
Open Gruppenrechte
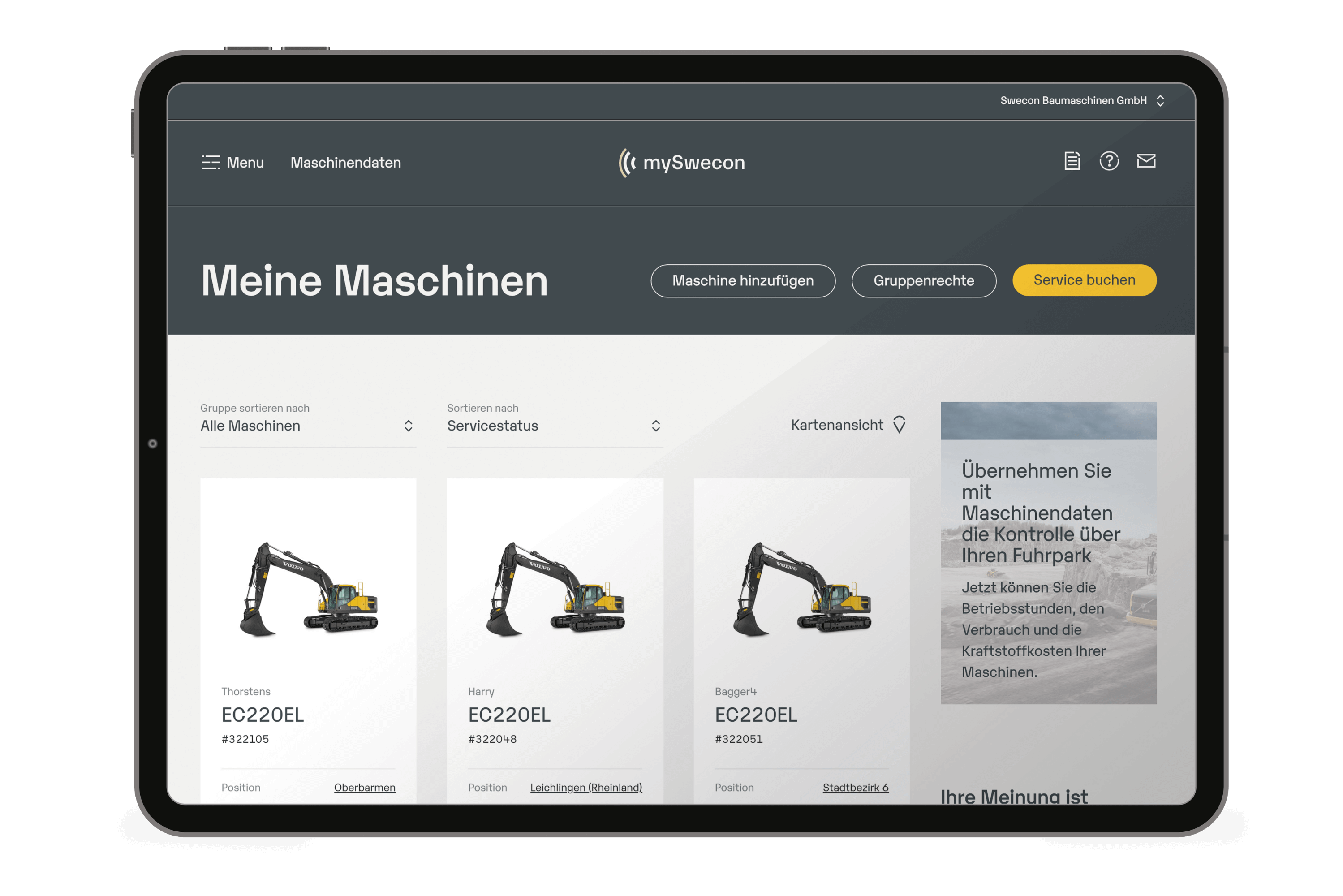[924, 280]
